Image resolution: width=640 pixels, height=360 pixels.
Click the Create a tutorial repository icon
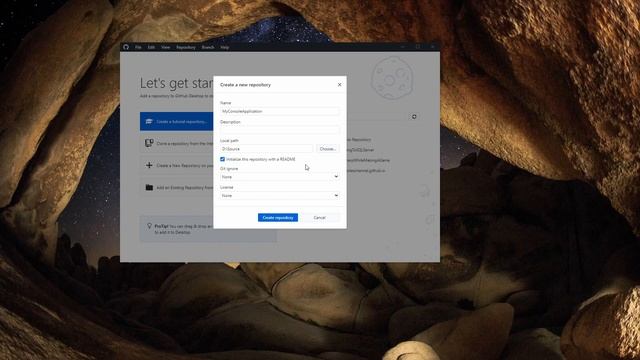coord(149,121)
